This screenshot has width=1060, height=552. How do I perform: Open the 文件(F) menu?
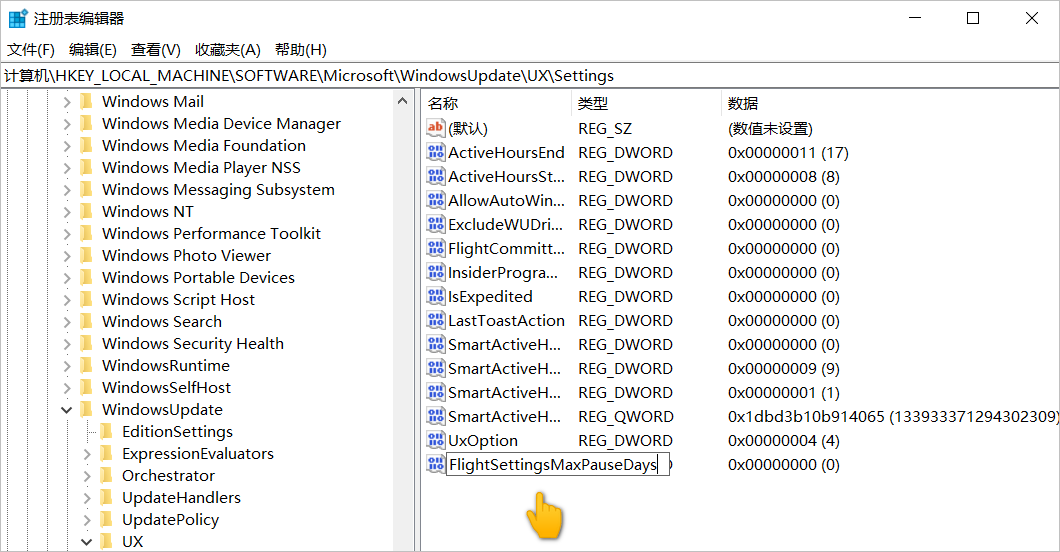click(x=31, y=50)
